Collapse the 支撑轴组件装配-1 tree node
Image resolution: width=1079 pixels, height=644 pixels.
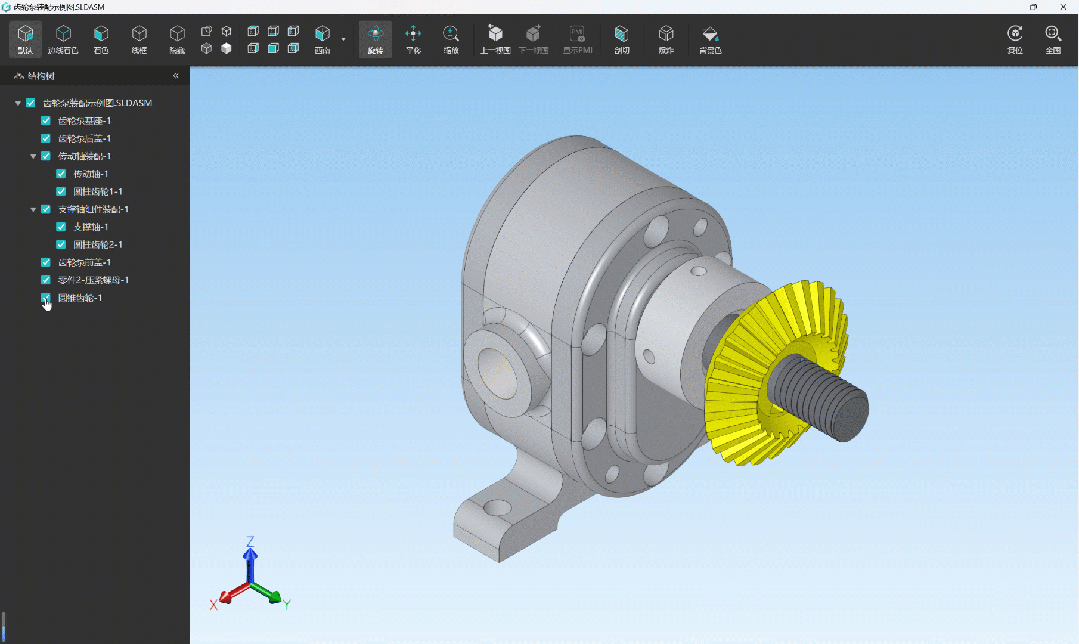click(x=33, y=209)
